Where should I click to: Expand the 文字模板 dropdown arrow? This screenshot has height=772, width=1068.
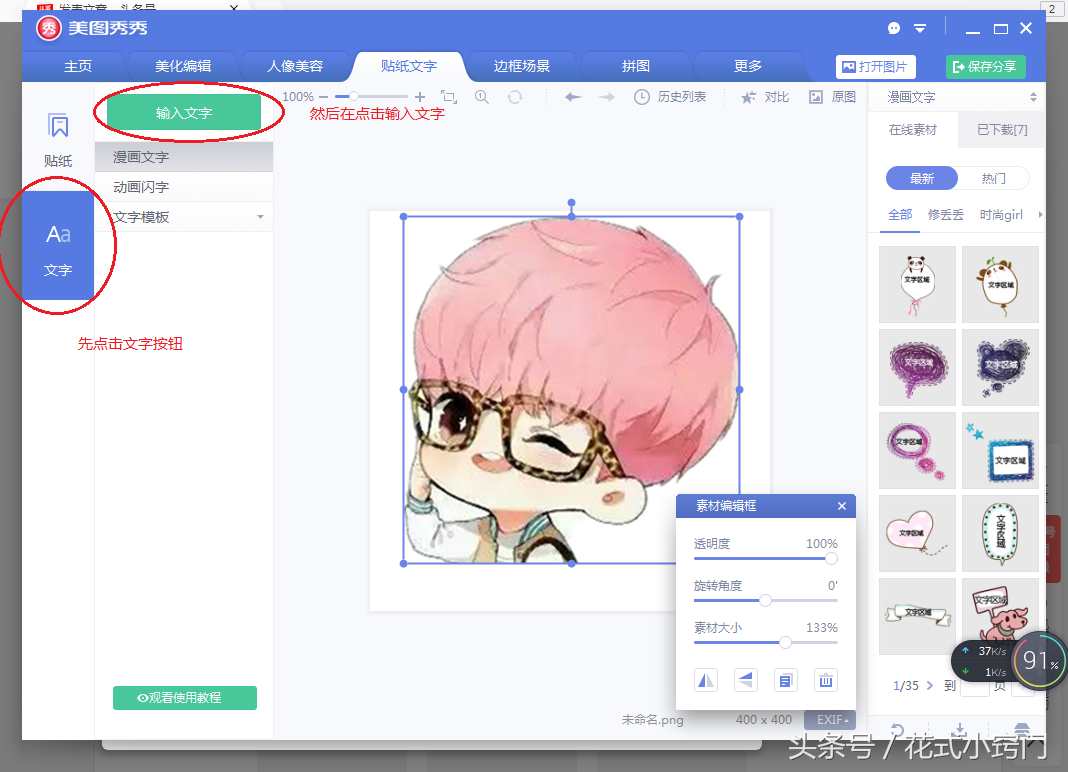(260, 217)
